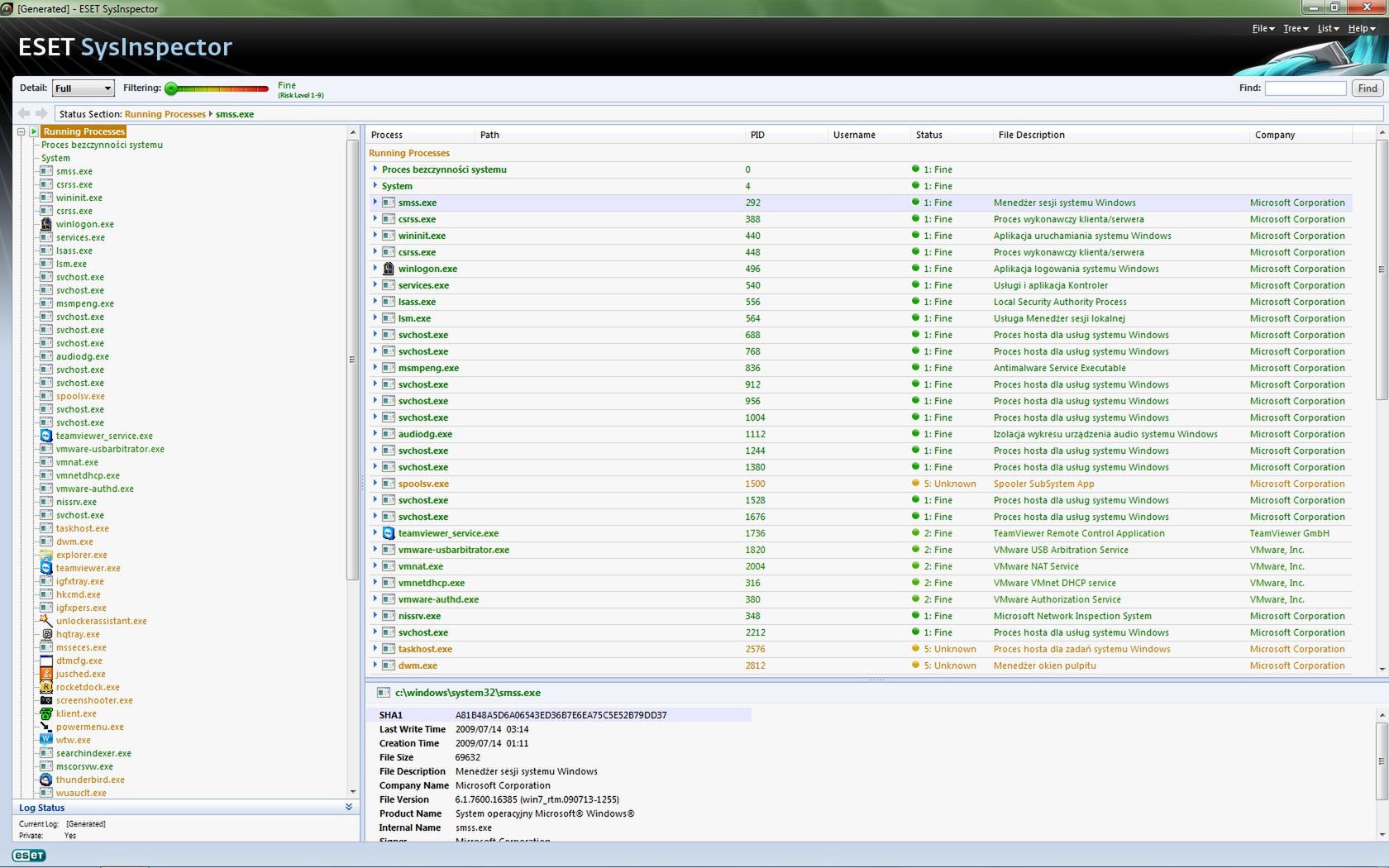Click orange status dot of taskhost.exe row
1389x868 pixels.
(915, 649)
